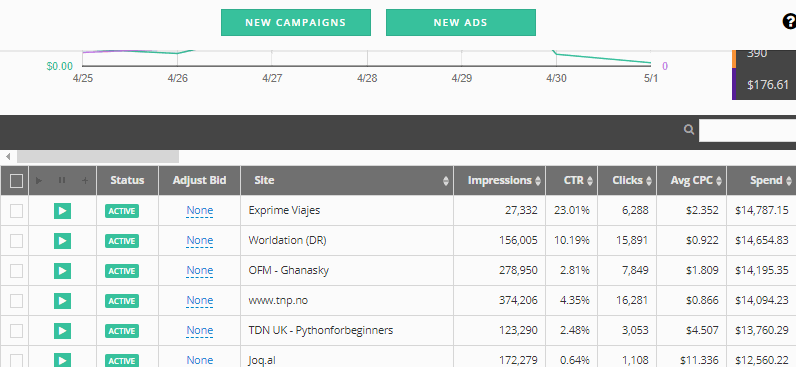Check the box for OFM - Ghanasky row

point(16,271)
